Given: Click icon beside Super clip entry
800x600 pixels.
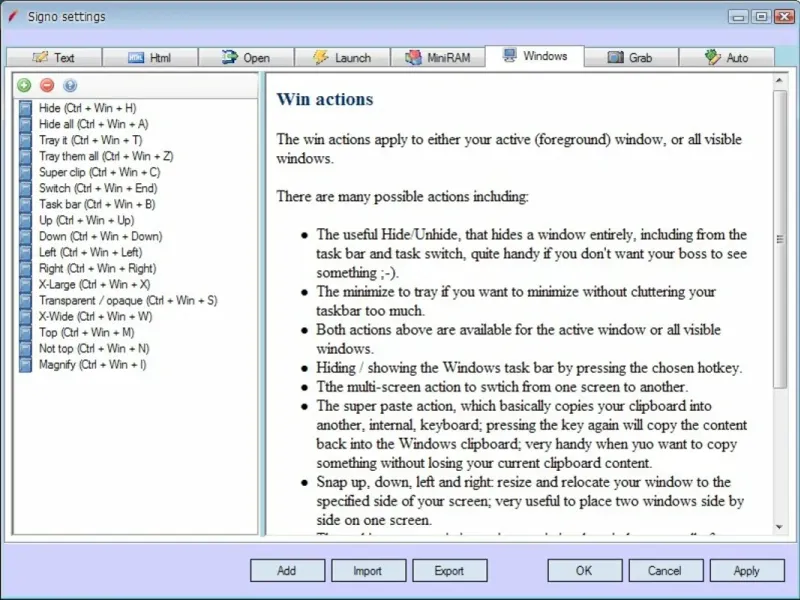Looking at the screenshot, I should [x=26, y=172].
